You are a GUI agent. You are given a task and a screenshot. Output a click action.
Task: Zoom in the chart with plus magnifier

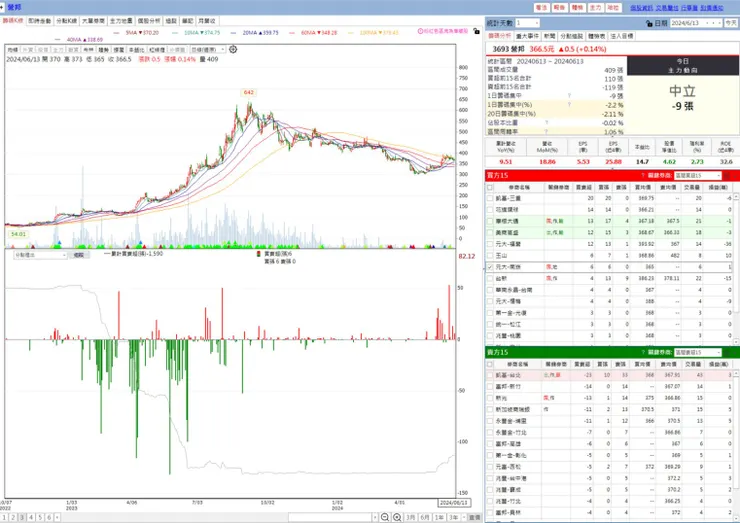point(397,517)
